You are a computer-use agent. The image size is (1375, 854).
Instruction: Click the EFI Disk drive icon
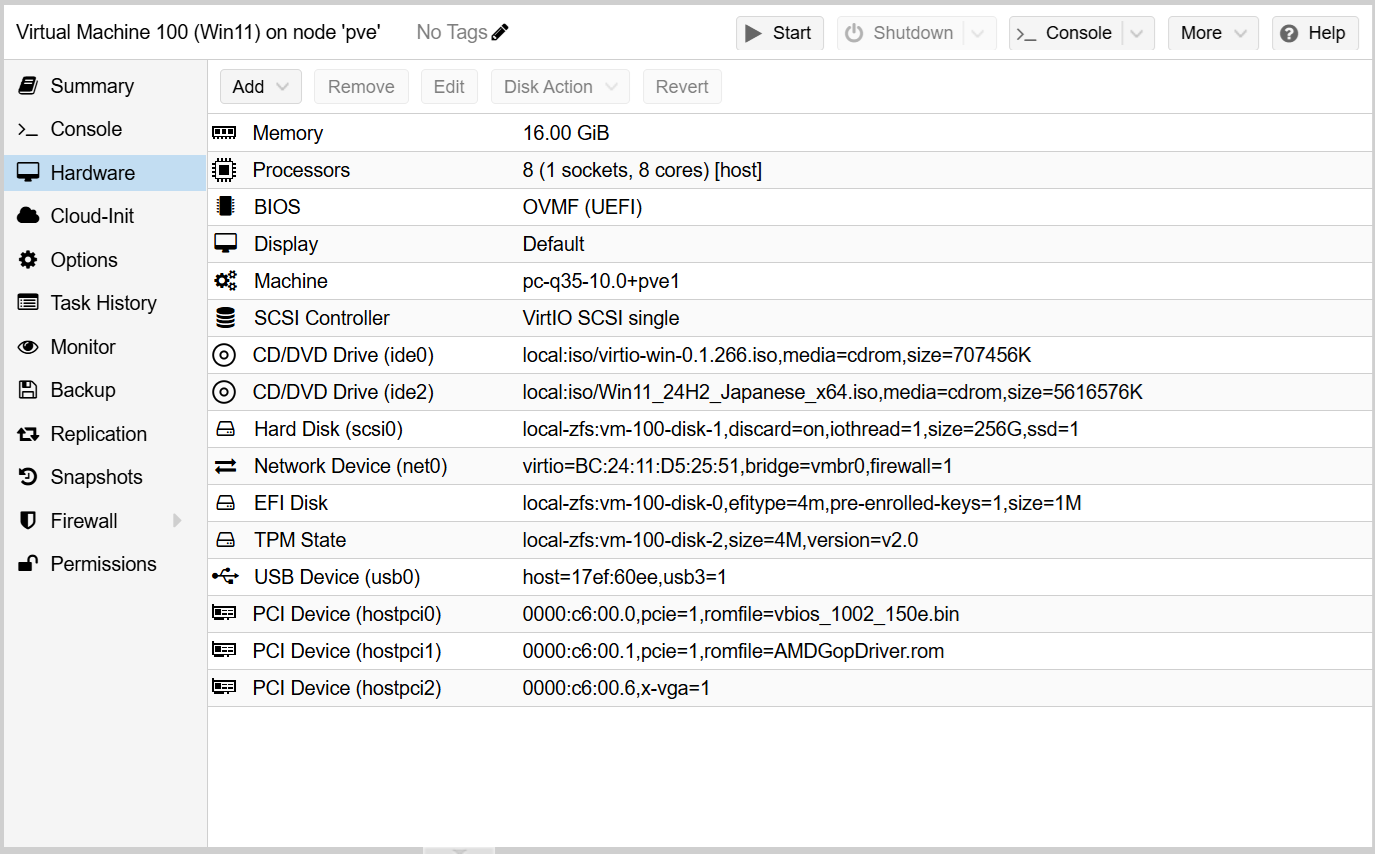click(x=225, y=503)
